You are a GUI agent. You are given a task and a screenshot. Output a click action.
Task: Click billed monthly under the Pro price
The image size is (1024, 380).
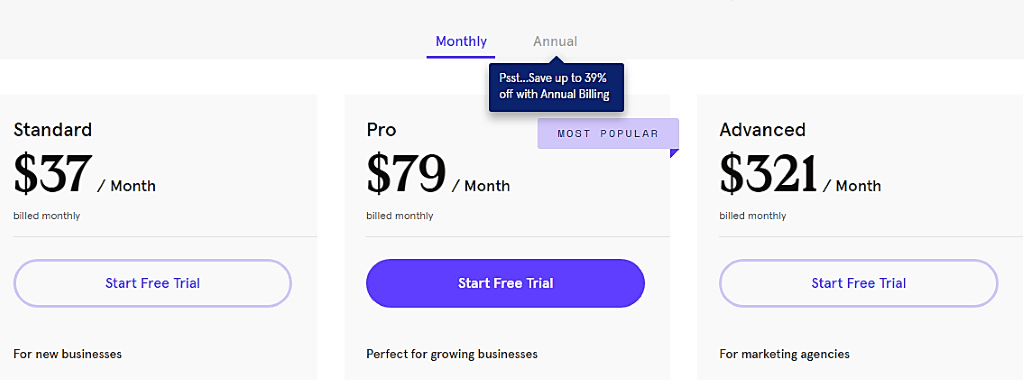[x=400, y=215]
